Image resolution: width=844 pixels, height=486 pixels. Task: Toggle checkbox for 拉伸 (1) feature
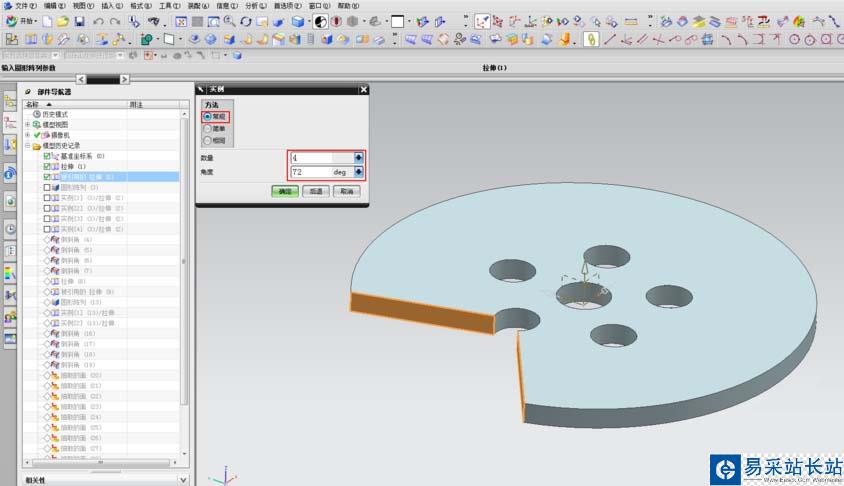click(47, 167)
